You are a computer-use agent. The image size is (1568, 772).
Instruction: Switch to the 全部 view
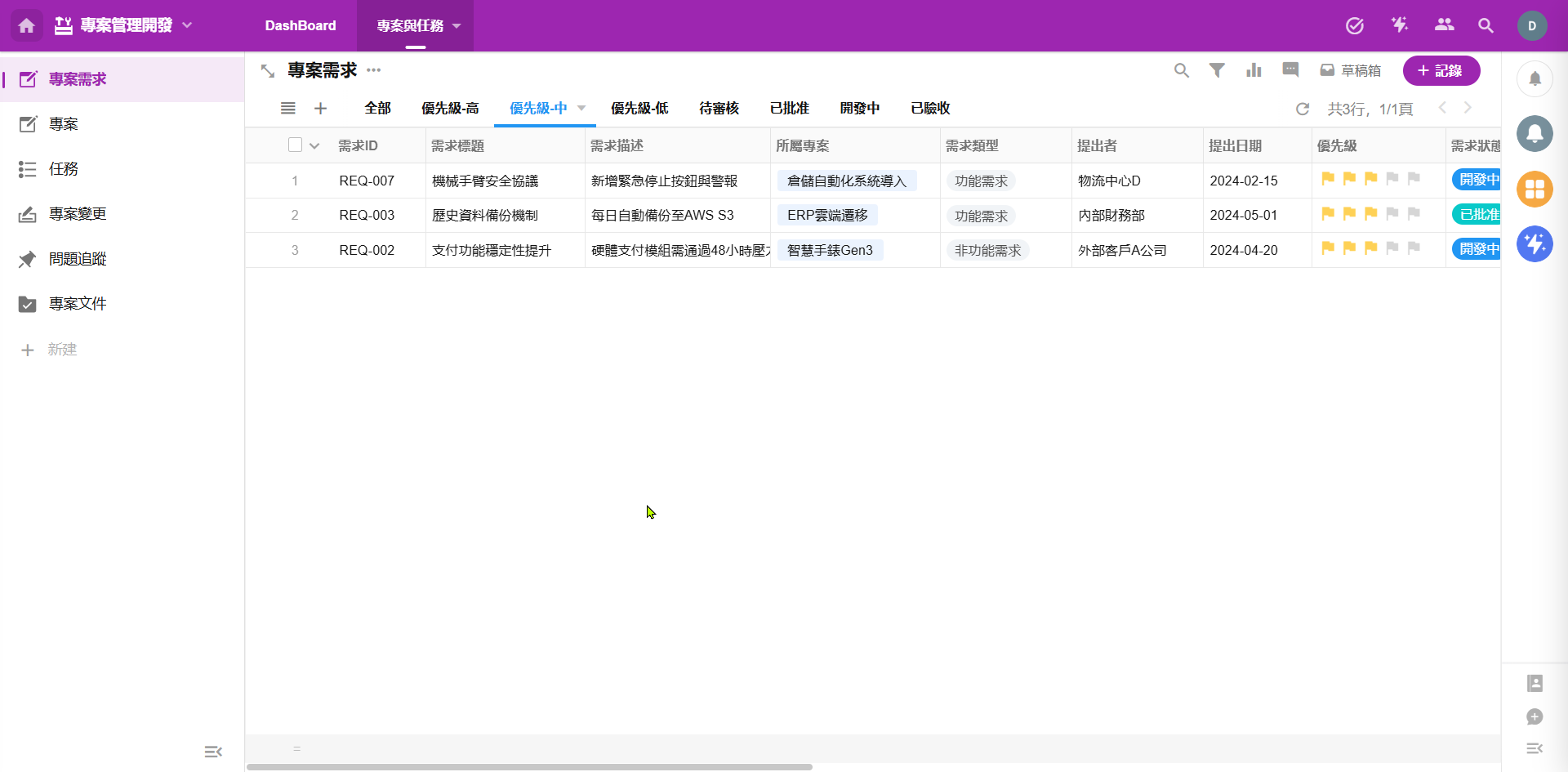(x=377, y=108)
